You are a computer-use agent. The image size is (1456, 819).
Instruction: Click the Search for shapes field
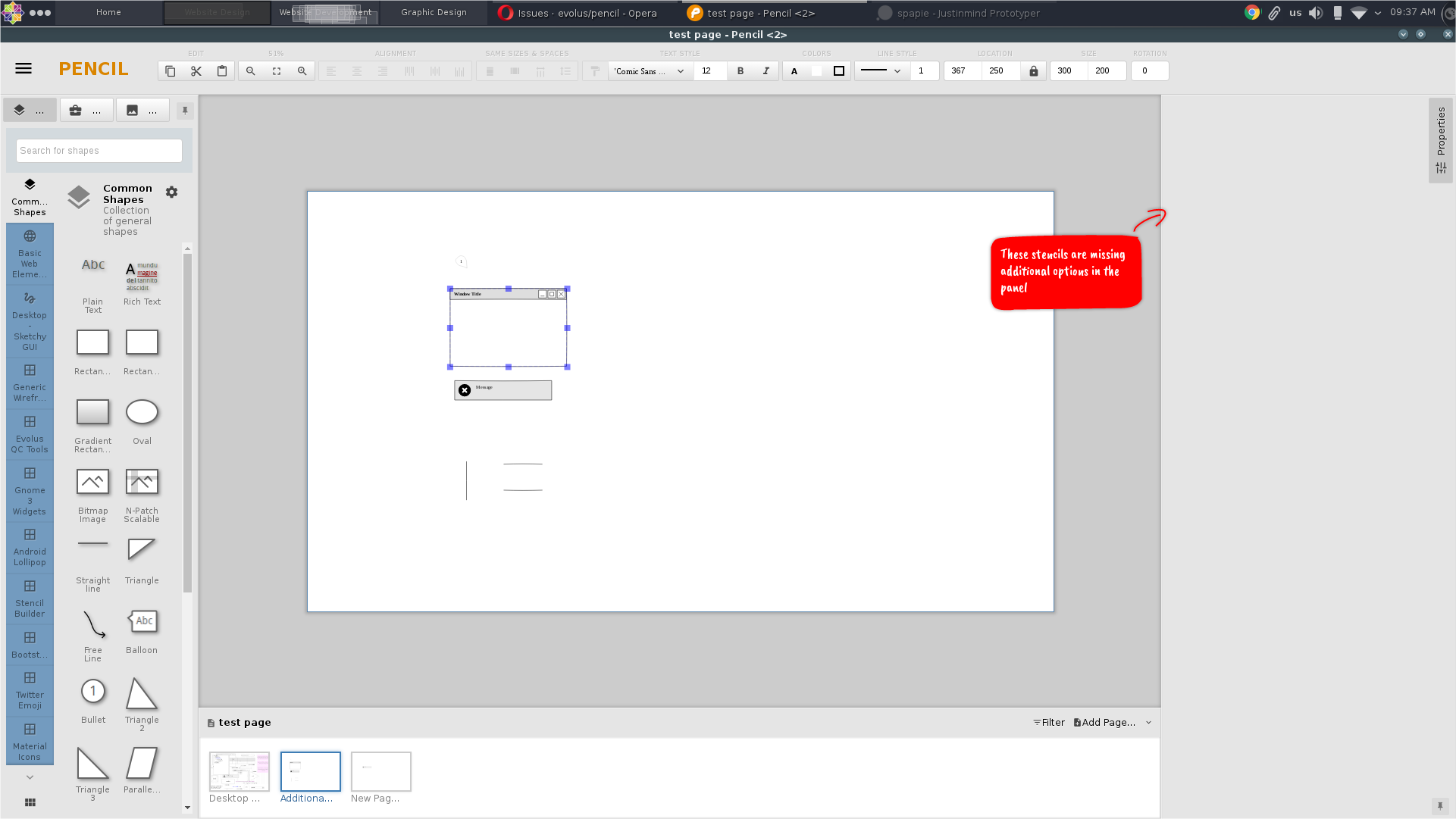click(x=99, y=151)
